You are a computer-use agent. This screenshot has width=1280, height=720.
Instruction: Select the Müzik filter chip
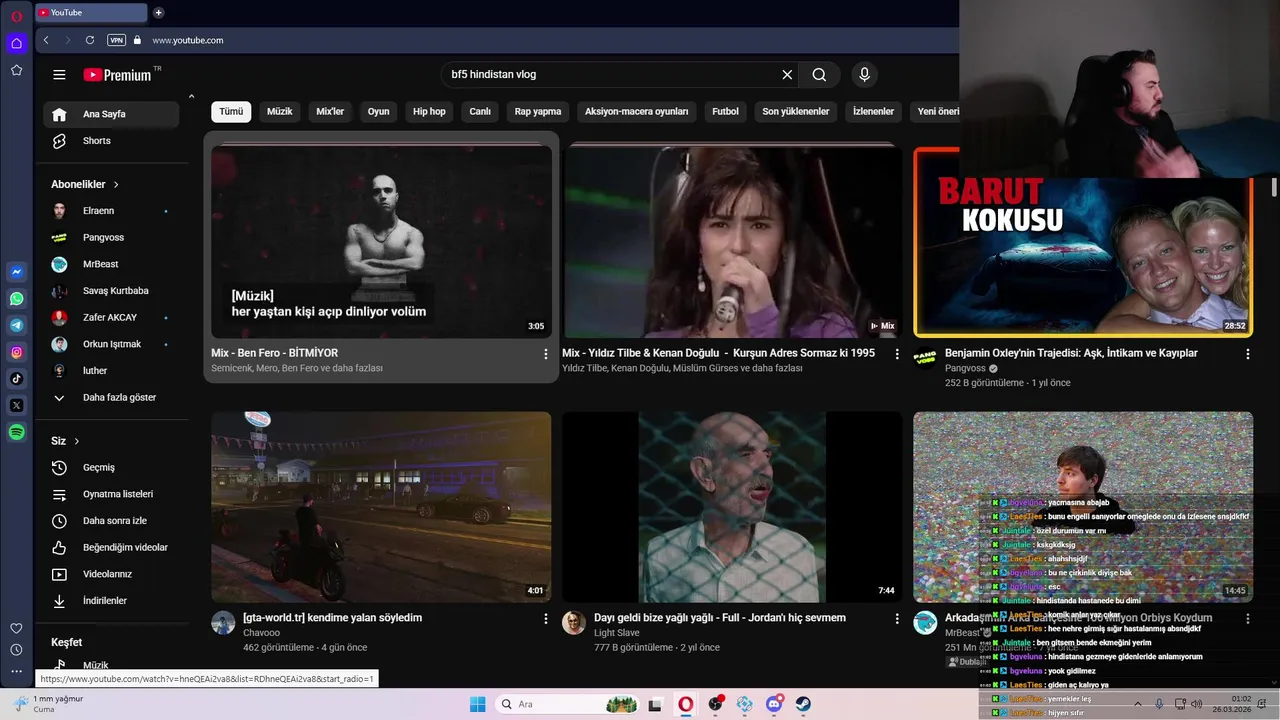point(280,112)
